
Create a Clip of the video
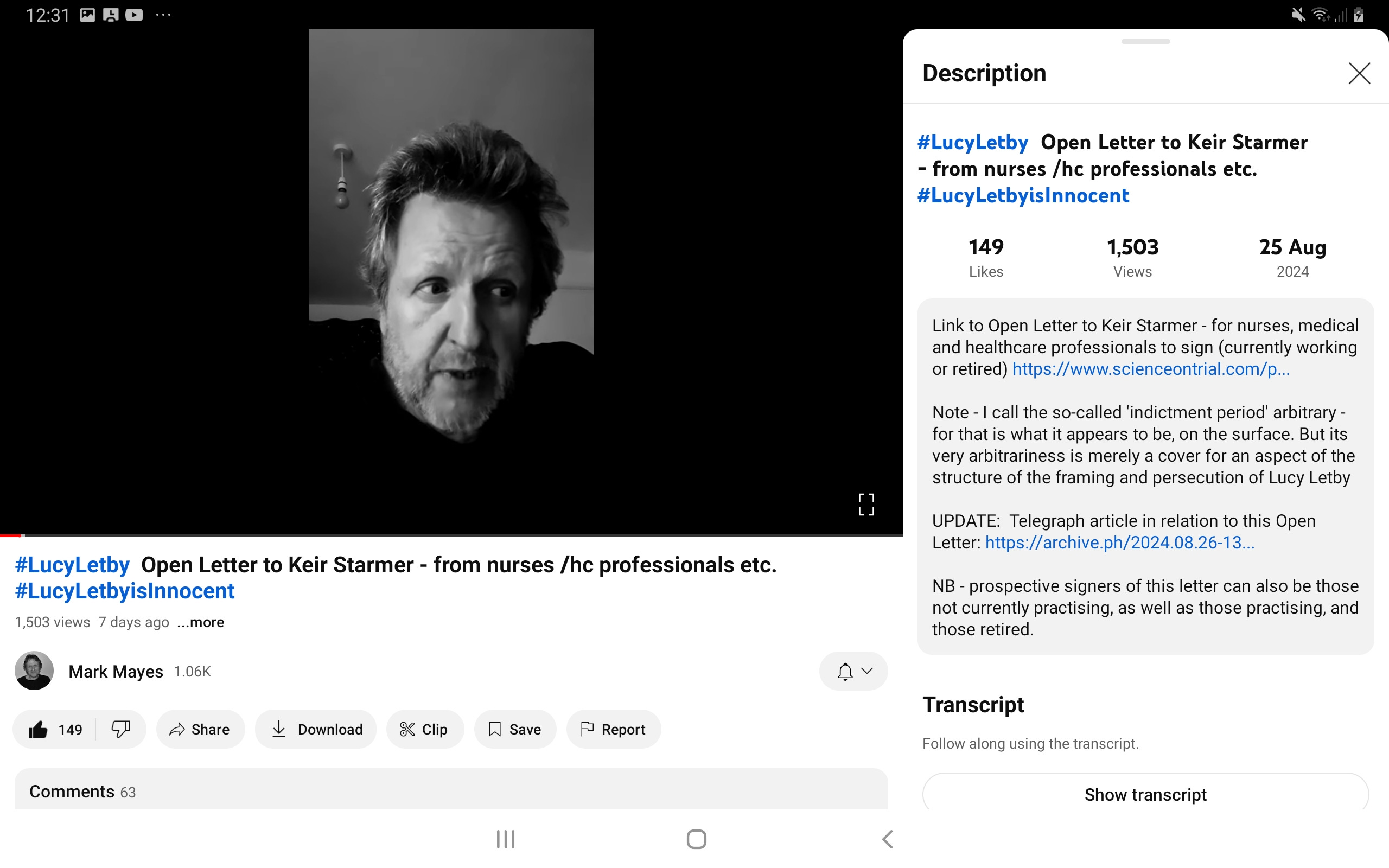[x=425, y=729]
